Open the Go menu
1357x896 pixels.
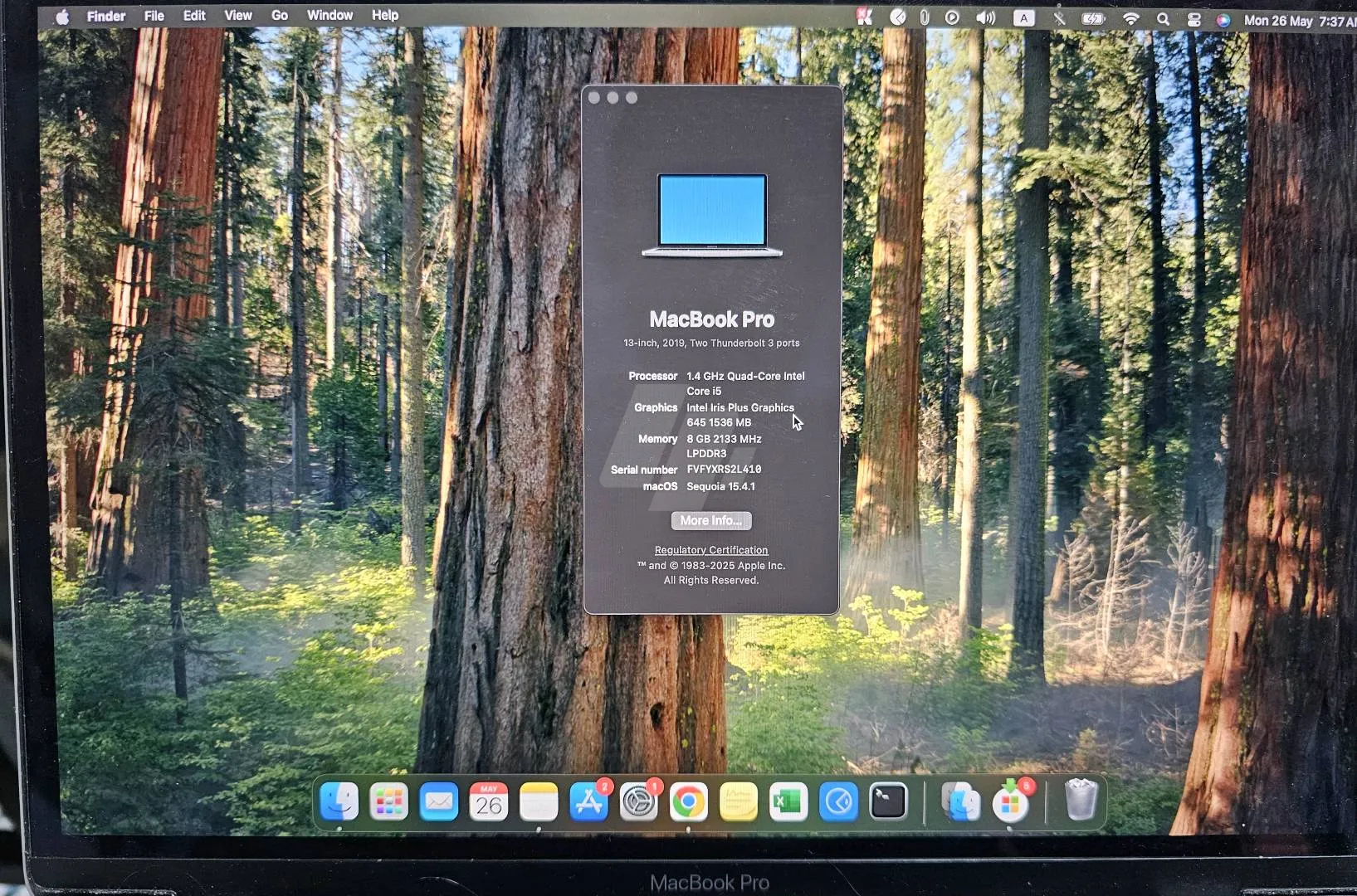280,15
